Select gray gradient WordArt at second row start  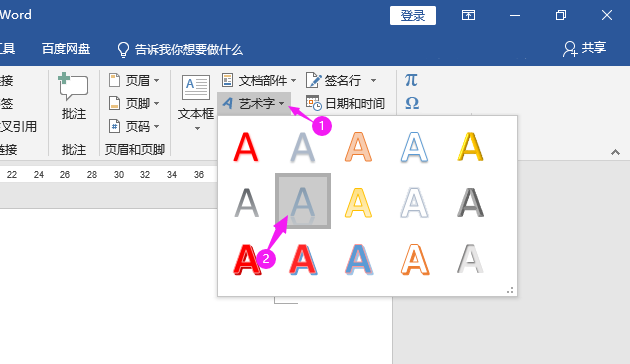pyautogui.click(x=246, y=203)
